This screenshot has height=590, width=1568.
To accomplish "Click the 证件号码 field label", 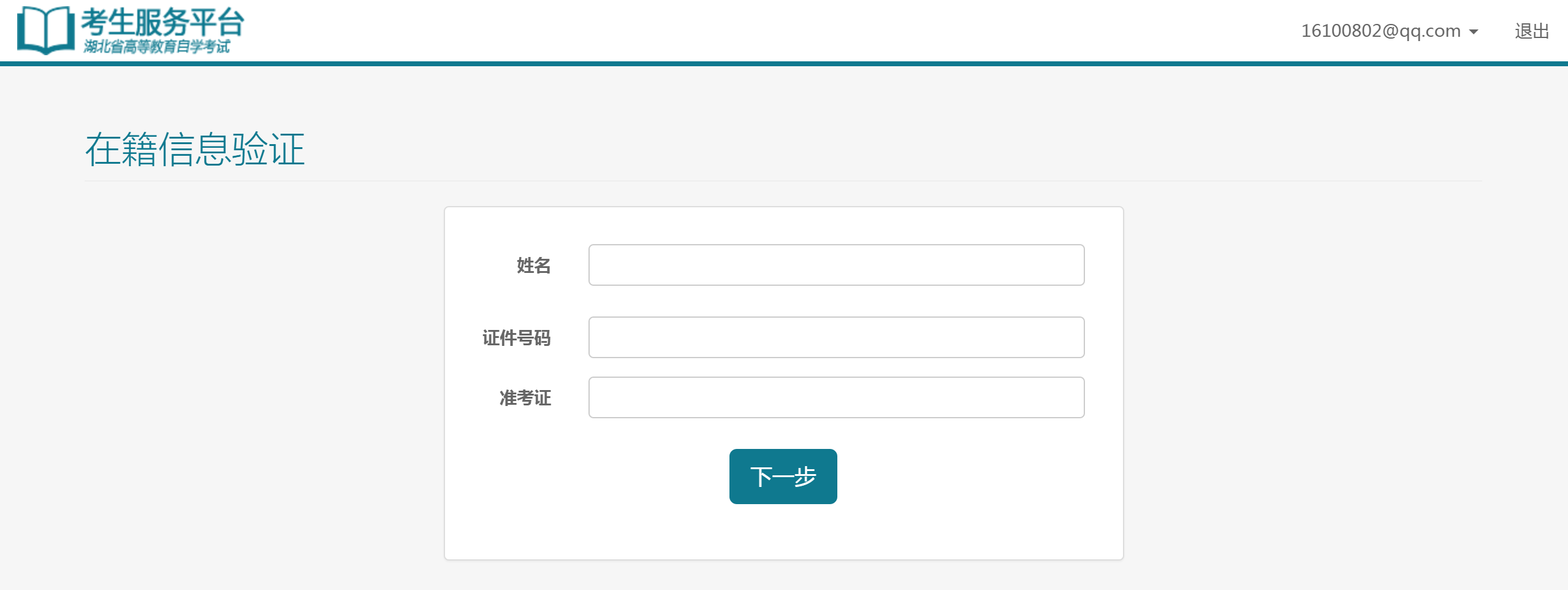I will tap(516, 338).
